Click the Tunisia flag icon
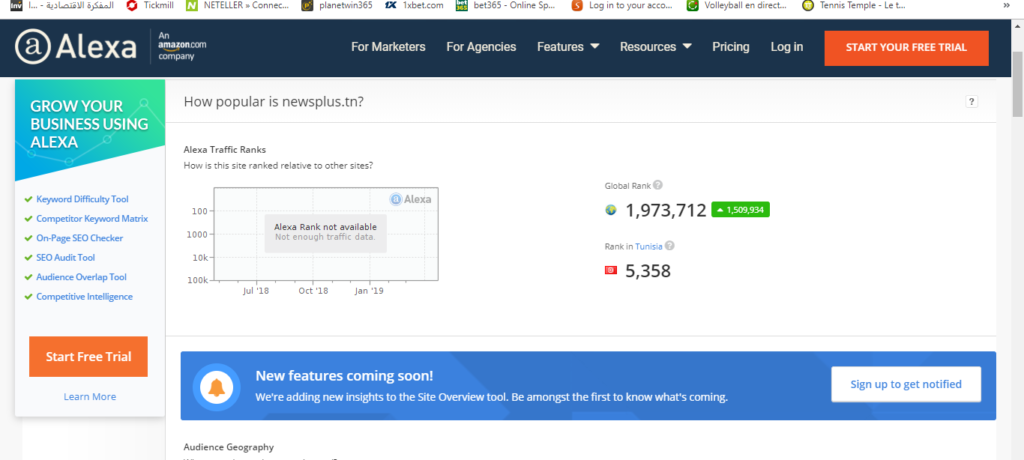Viewport: 1024px width, 460px height. click(x=611, y=271)
